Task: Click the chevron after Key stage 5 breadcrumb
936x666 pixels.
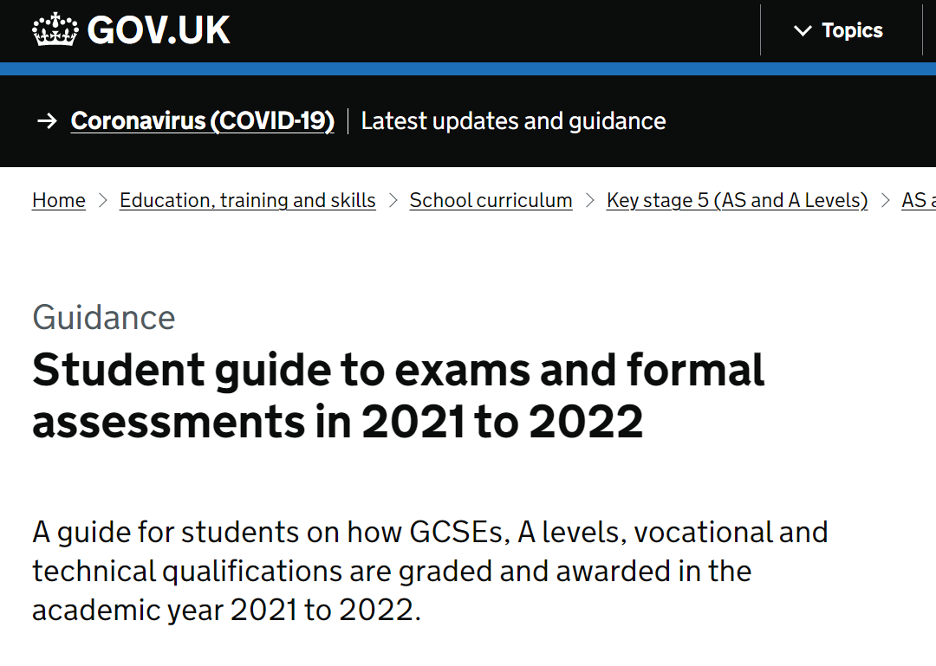Action: pos(885,201)
